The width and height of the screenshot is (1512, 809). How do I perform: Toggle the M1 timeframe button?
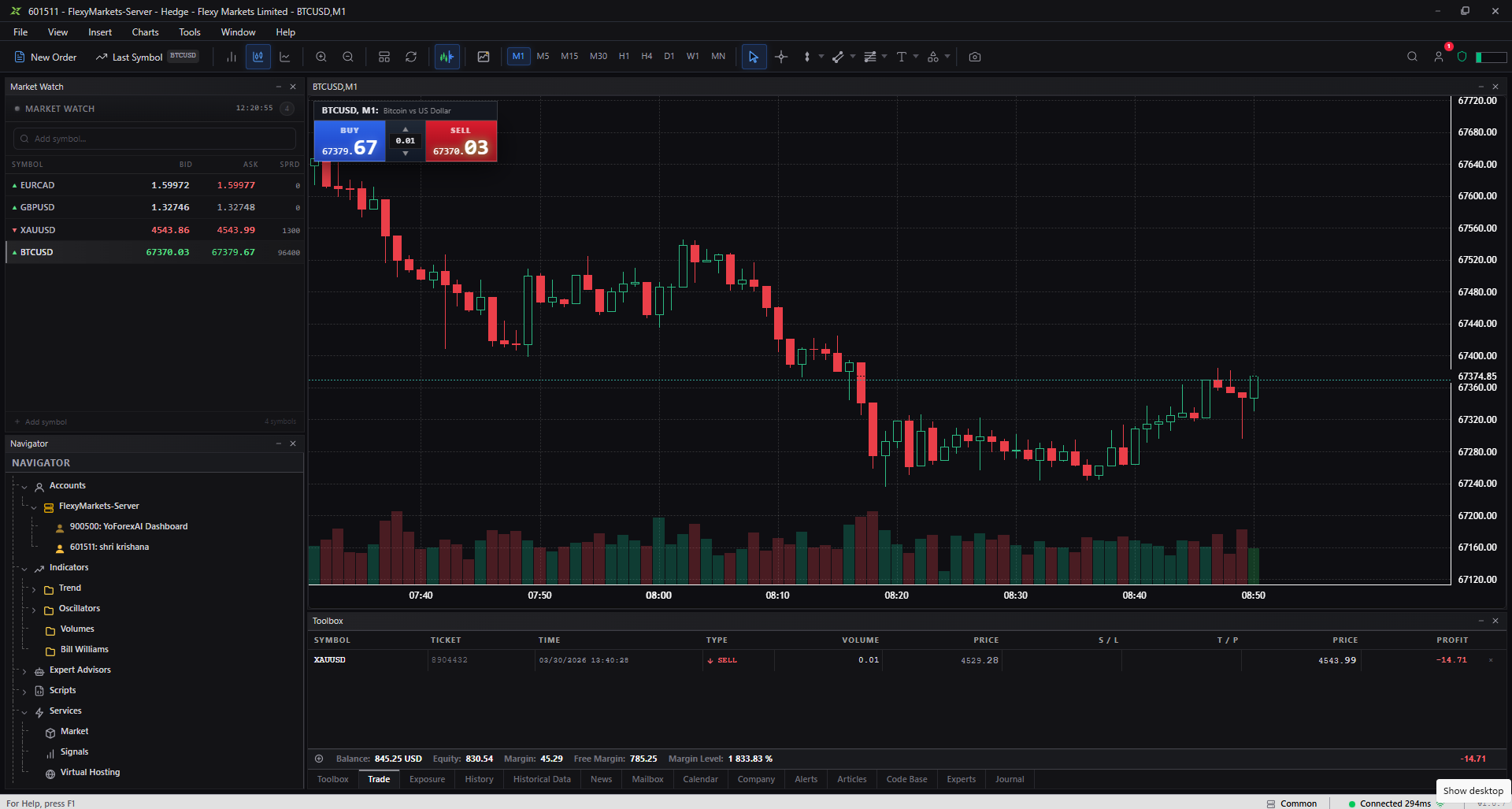coord(518,57)
